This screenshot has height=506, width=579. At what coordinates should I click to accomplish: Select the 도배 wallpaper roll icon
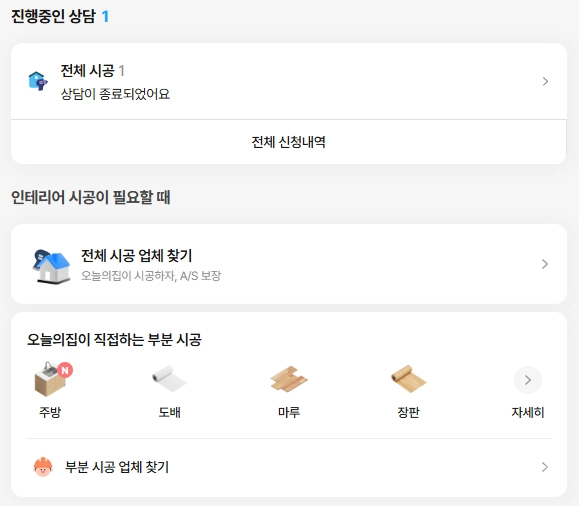point(169,379)
